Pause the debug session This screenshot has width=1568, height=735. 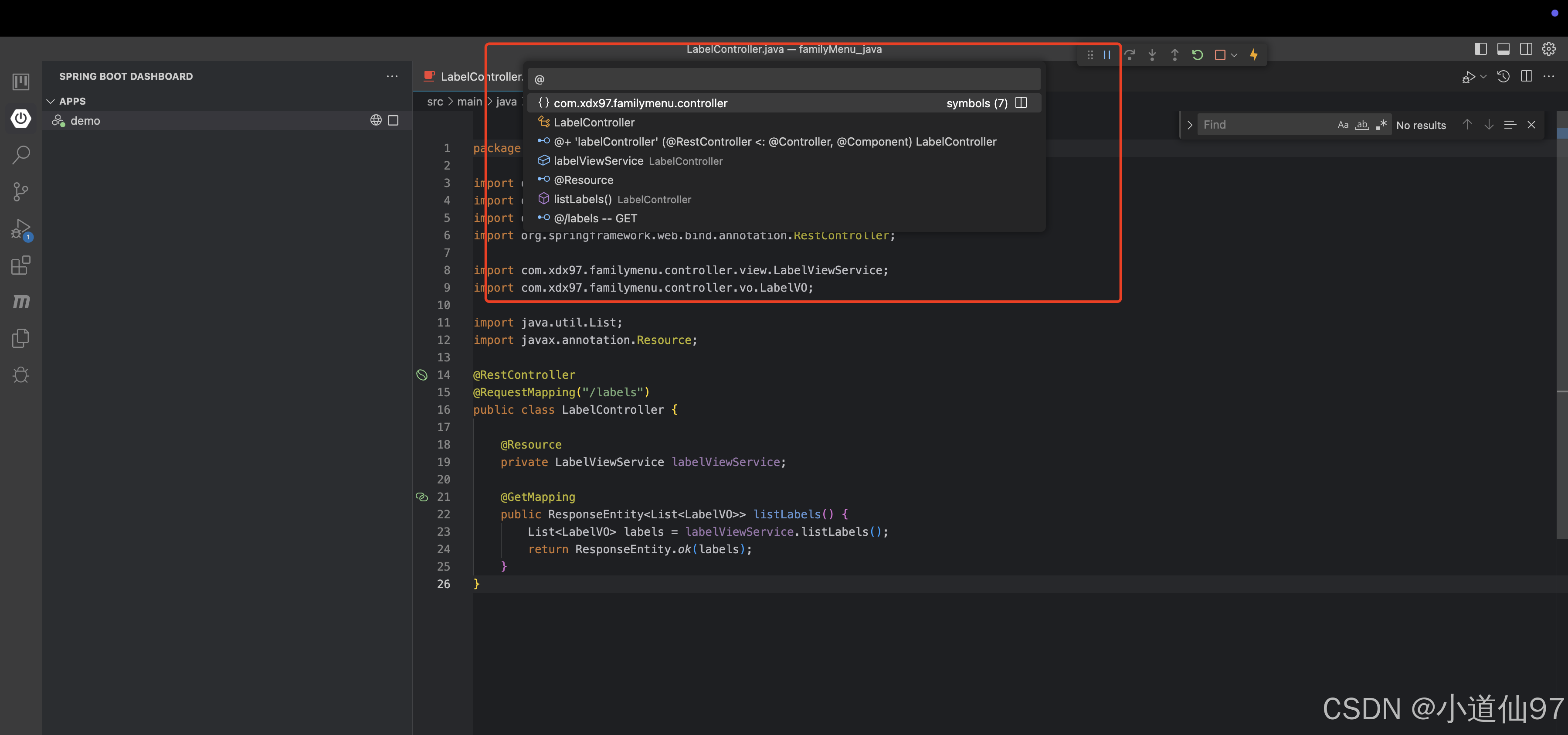pyautogui.click(x=1106, y=55)
